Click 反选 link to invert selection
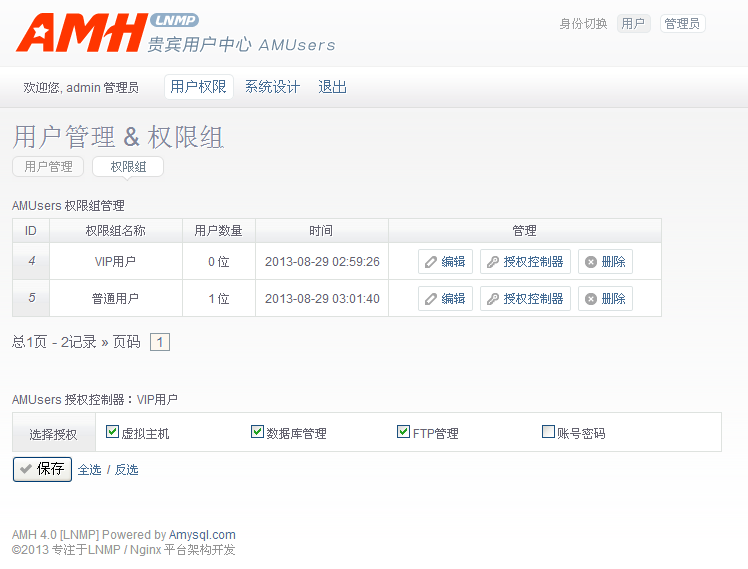The image size is (748, 569). click(x=126, y=470)
